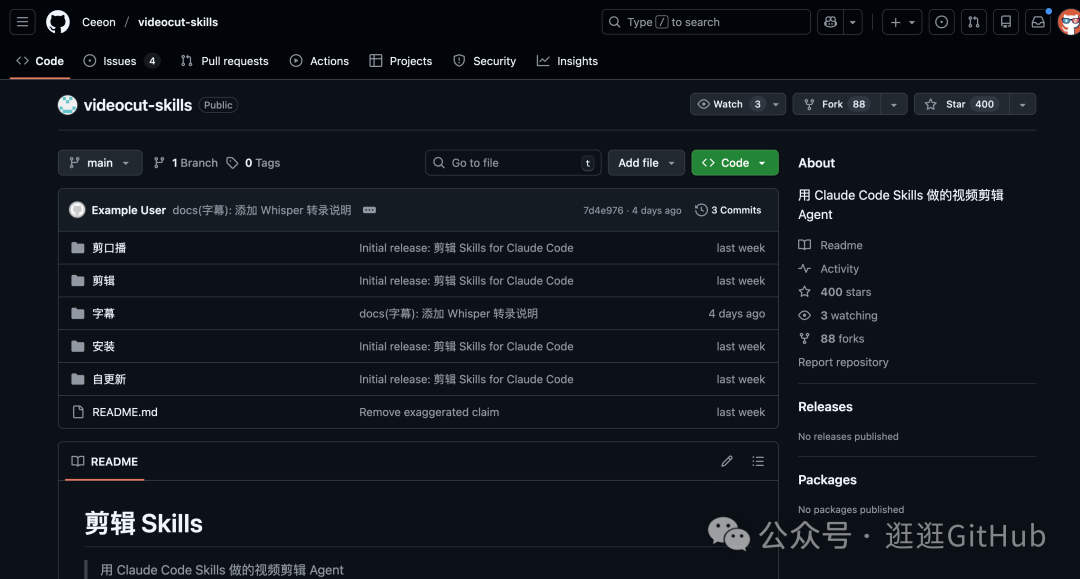Viewport: 1080px width, 579px height.
Task: Expand the Add file dropdown
Action: pyautogui.click(x=646, y=163)
